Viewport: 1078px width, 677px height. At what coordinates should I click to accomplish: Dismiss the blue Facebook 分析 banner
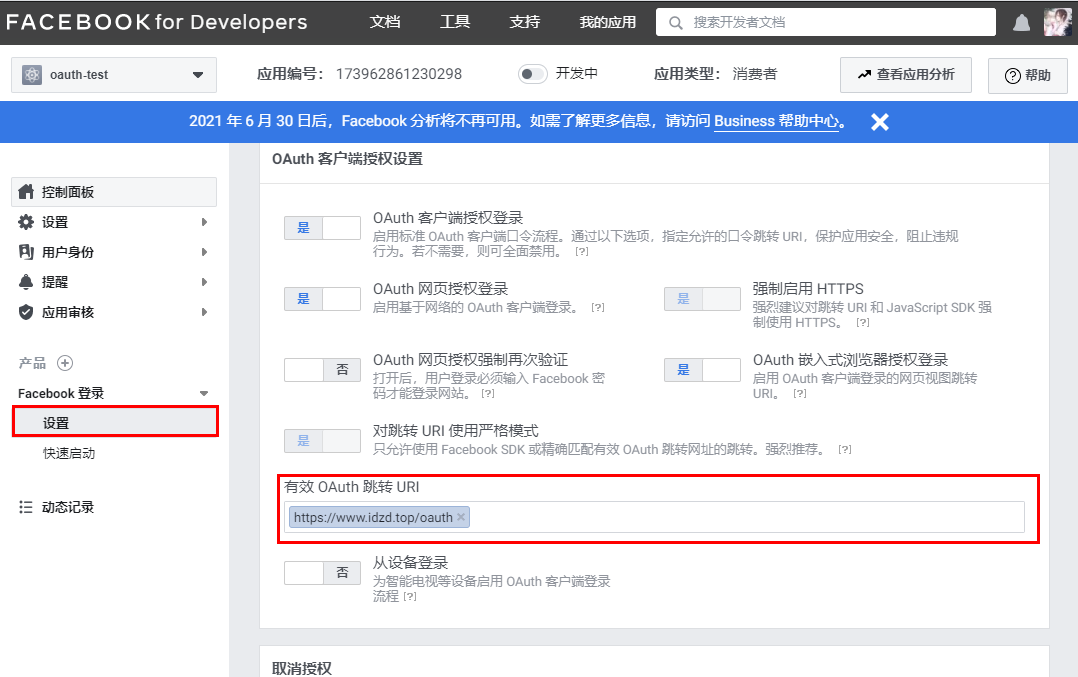click(879, 122)
